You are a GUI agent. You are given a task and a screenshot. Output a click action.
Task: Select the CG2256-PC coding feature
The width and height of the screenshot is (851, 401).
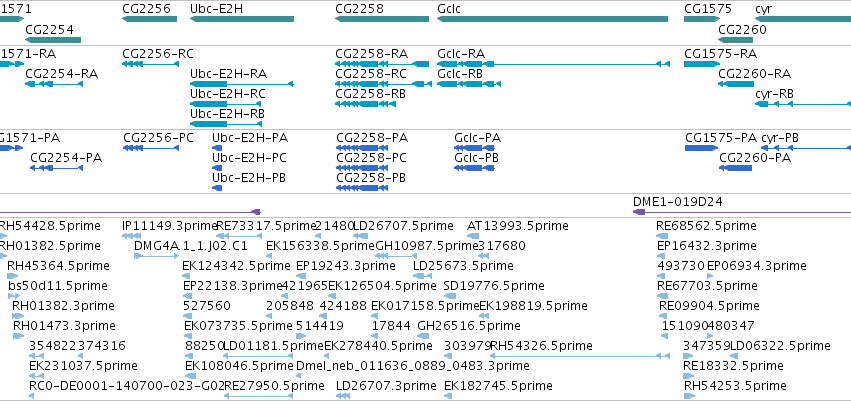coord(151,148)
